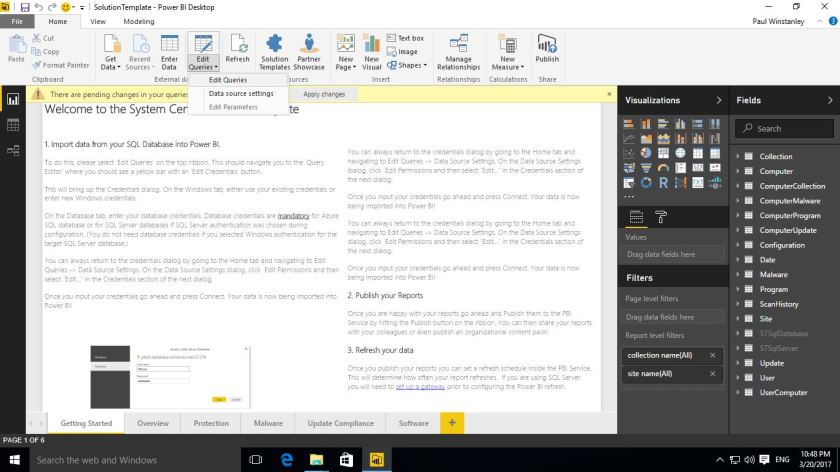Remove the site name(All) filter

[712, 374]
